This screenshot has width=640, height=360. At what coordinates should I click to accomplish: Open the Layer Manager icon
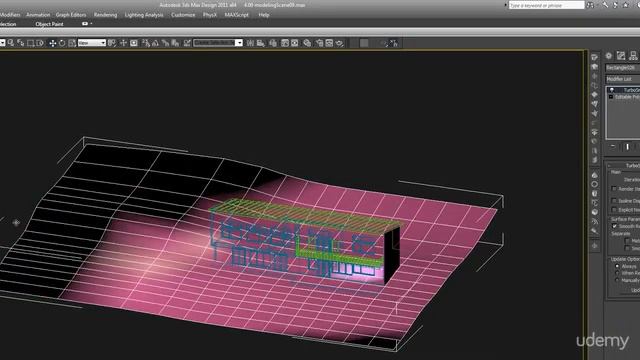click(273, 43)
